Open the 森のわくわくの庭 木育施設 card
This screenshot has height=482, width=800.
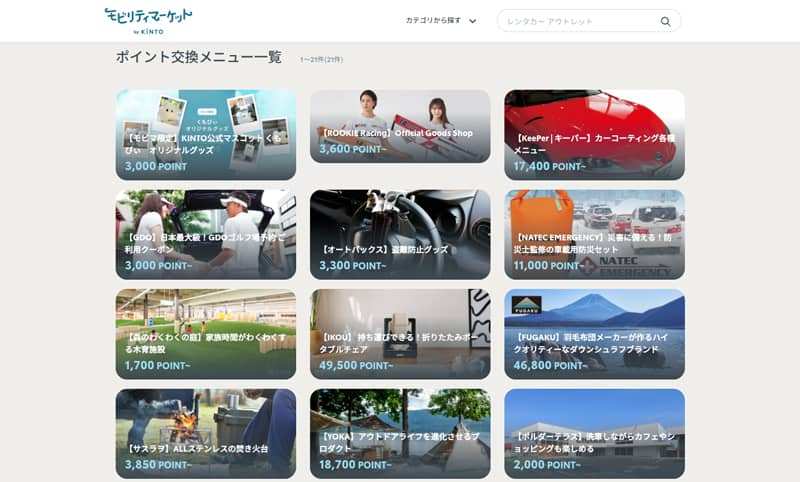[206, 334]
